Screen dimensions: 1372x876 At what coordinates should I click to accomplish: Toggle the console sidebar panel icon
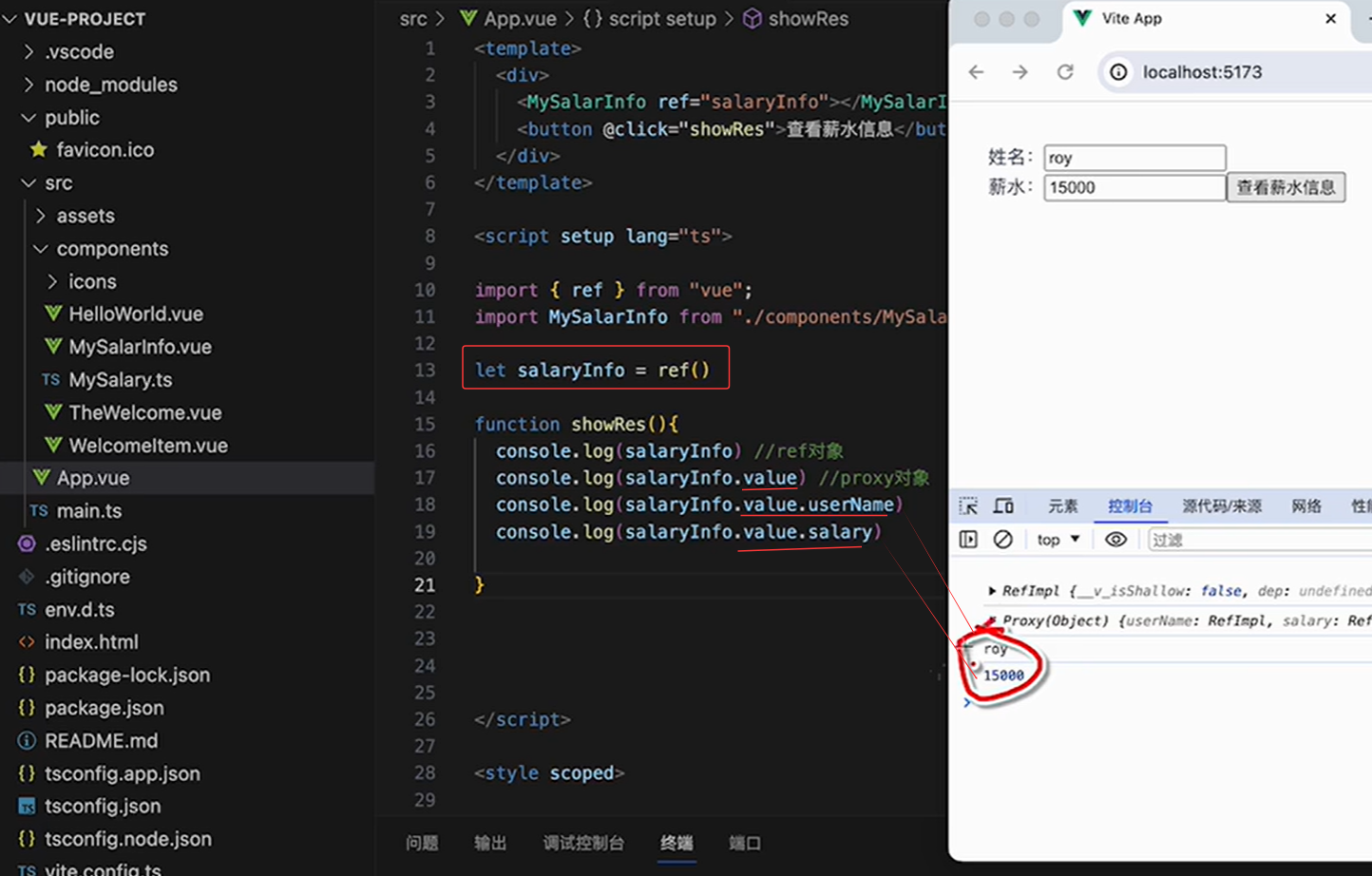tap(968, 540)
